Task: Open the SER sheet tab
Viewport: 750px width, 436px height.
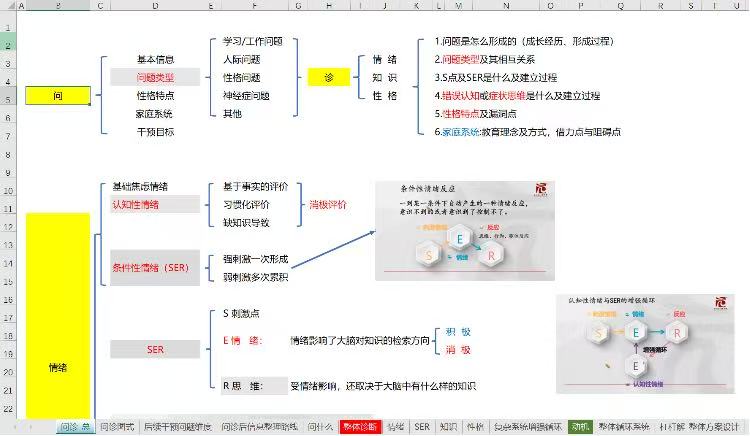Action: coord(422,427)
